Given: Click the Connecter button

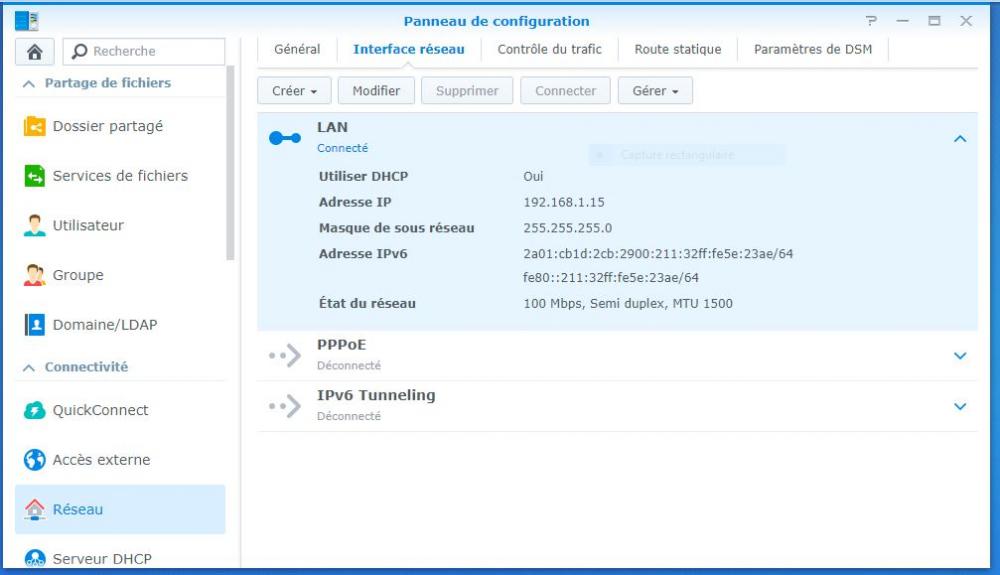Looking at the screenshot, I should click(565, 91).
